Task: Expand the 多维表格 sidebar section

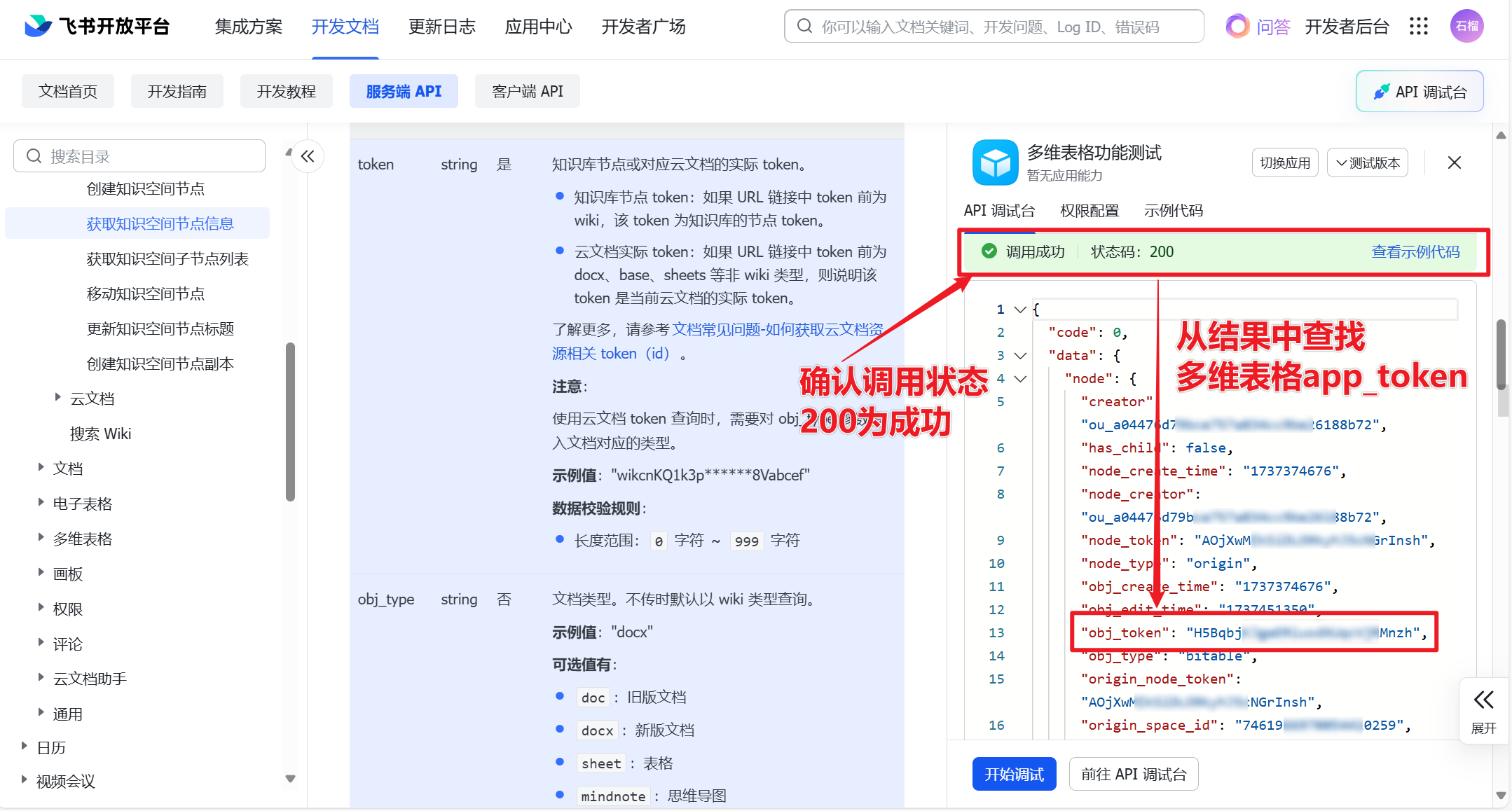Action: point(41,538)
